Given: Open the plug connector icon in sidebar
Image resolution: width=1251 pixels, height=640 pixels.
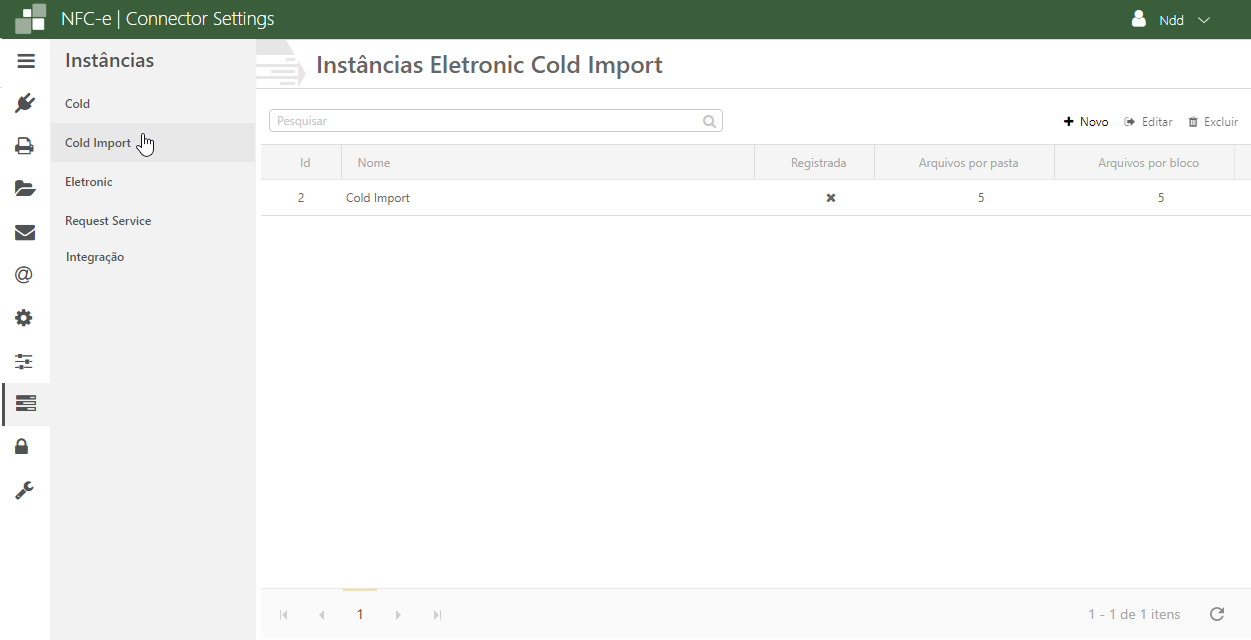Looking at the screenshot, I should tap(25, 103).
